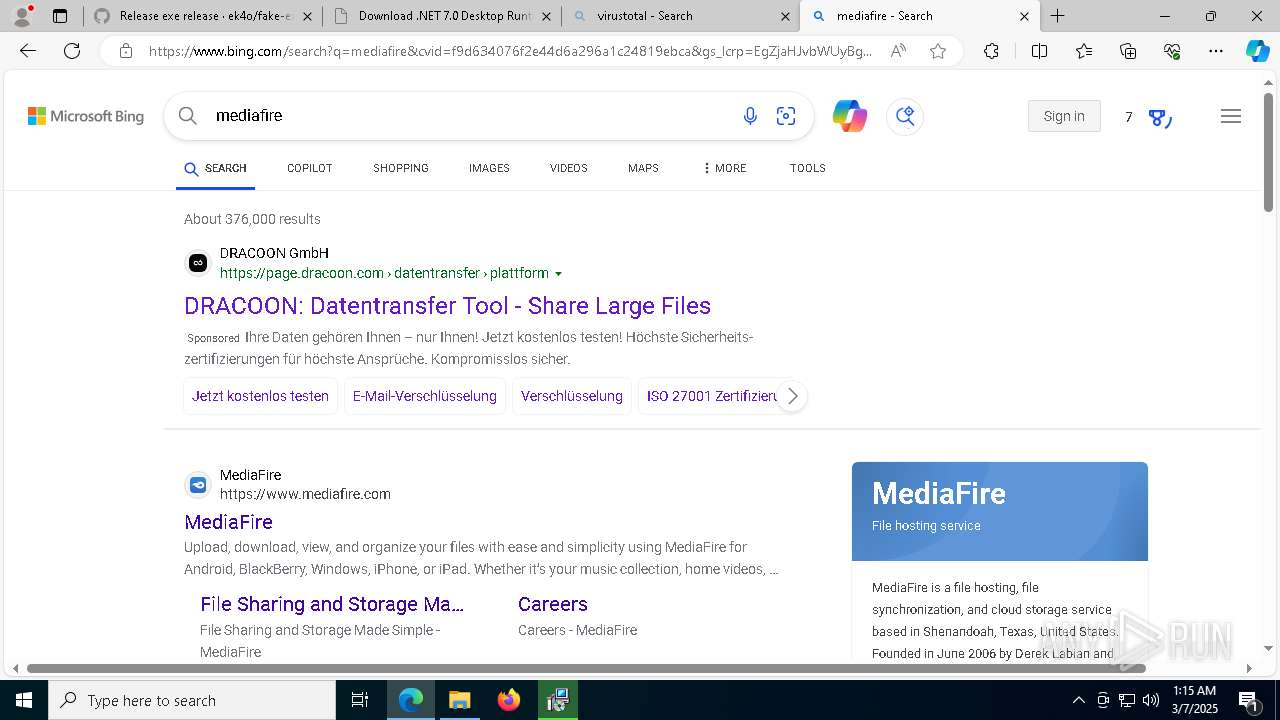The image size is (1280, 720).
Task: Open Microsoft Rewards medal icon
Action: pos(1159,118)
